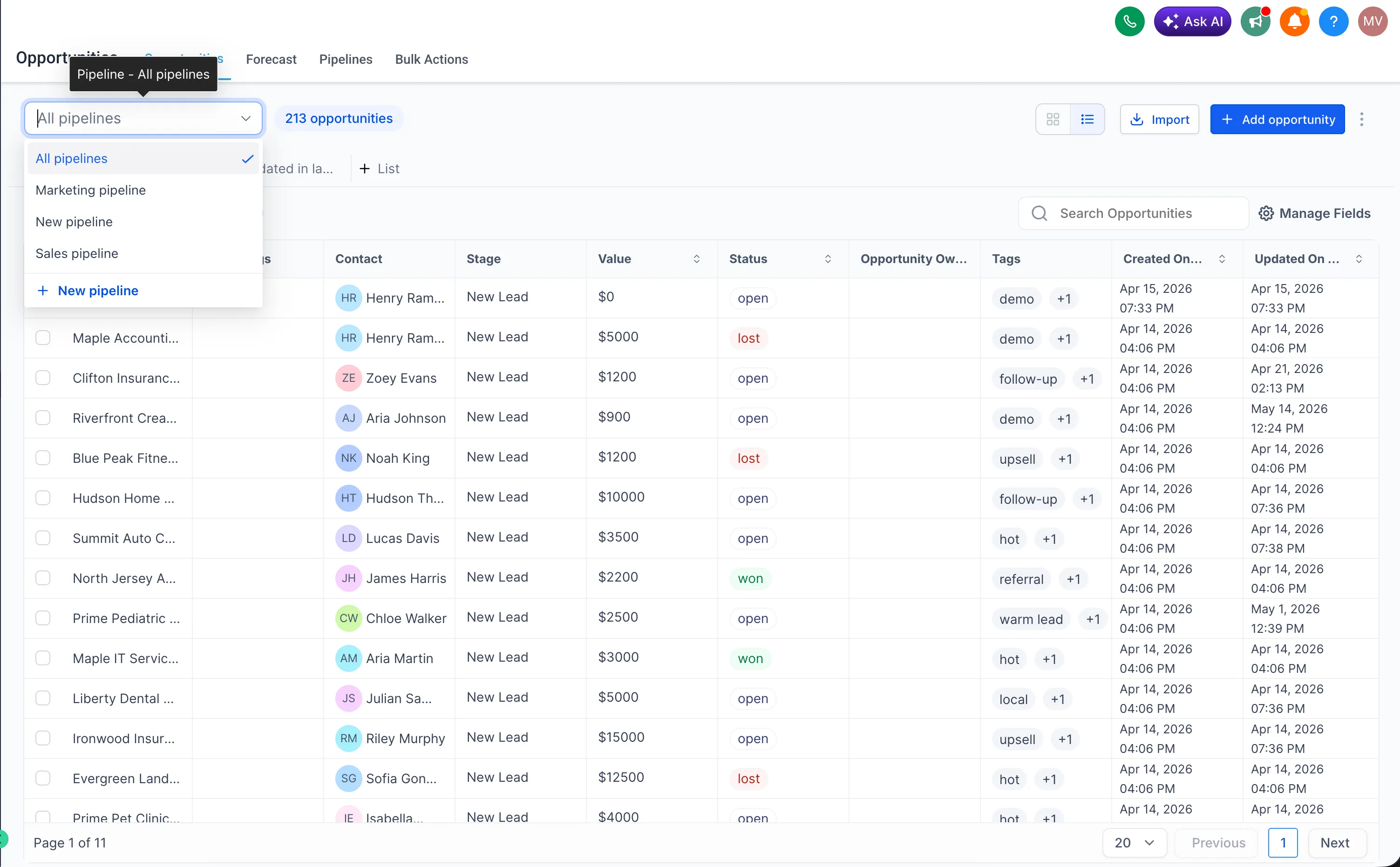Open the orange notifications bell
This screenshot has height=867, width=1400.
click(x=1294, y=22)
